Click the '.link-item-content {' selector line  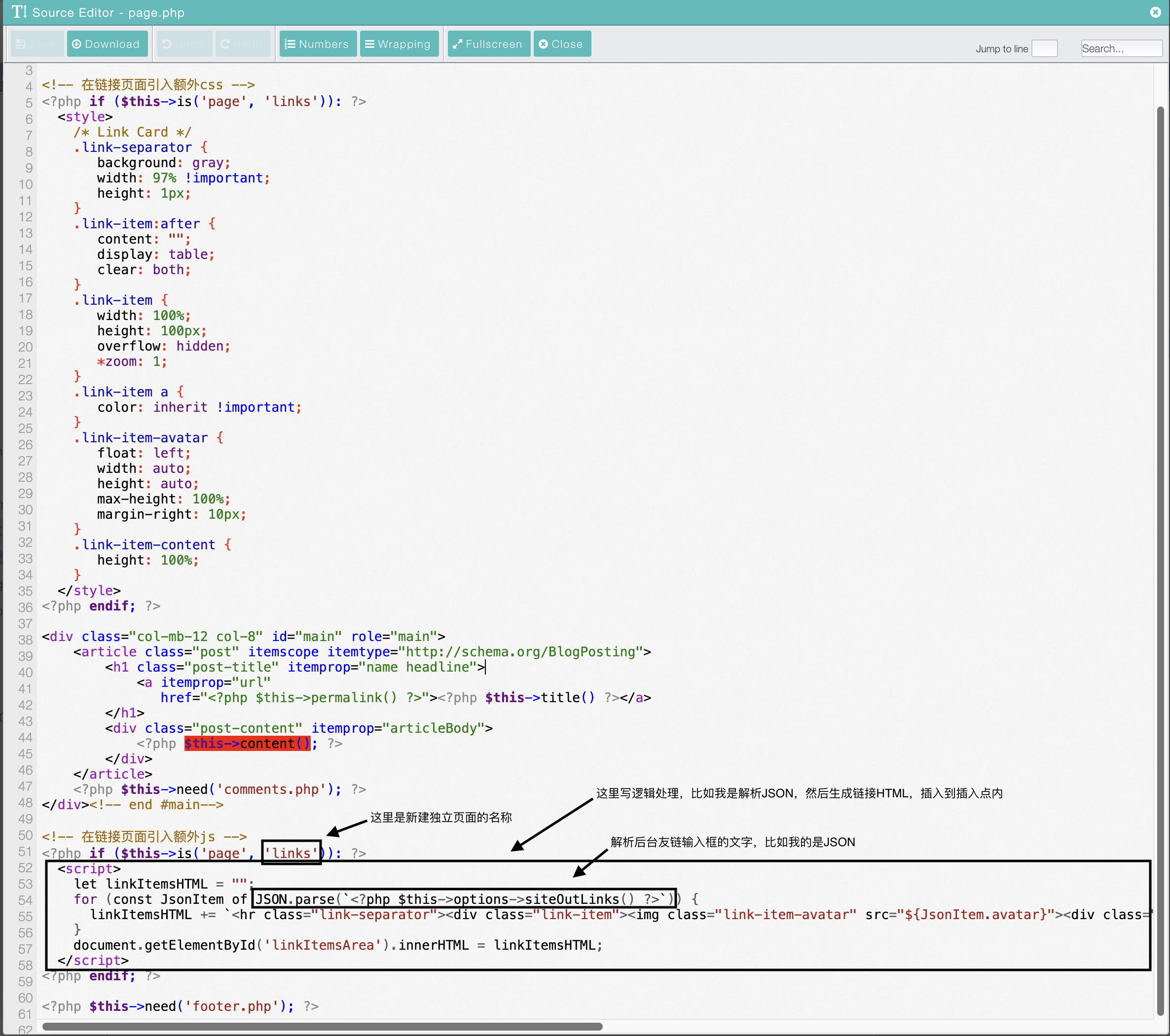[152, 545]
